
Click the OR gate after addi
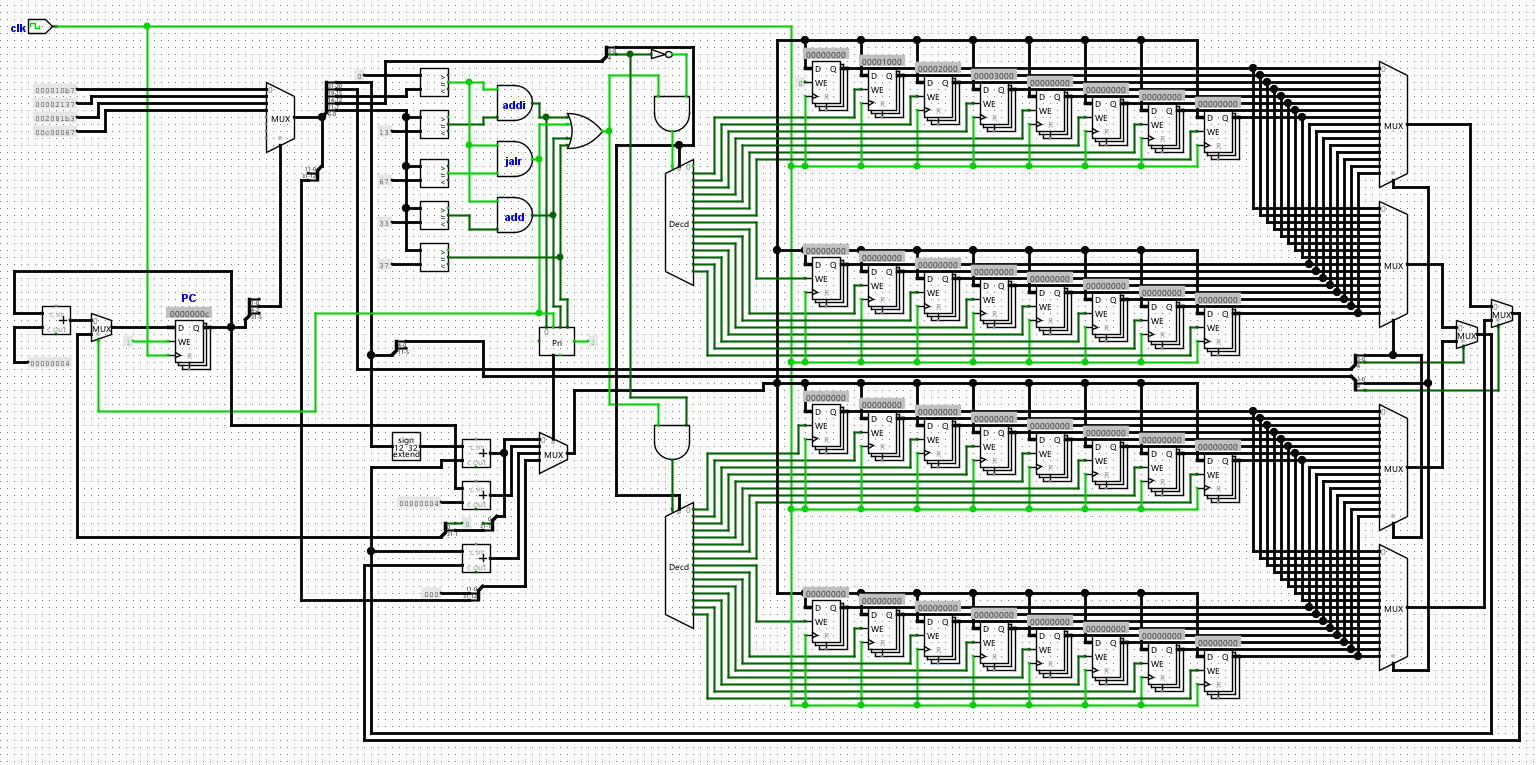point(584,131)
